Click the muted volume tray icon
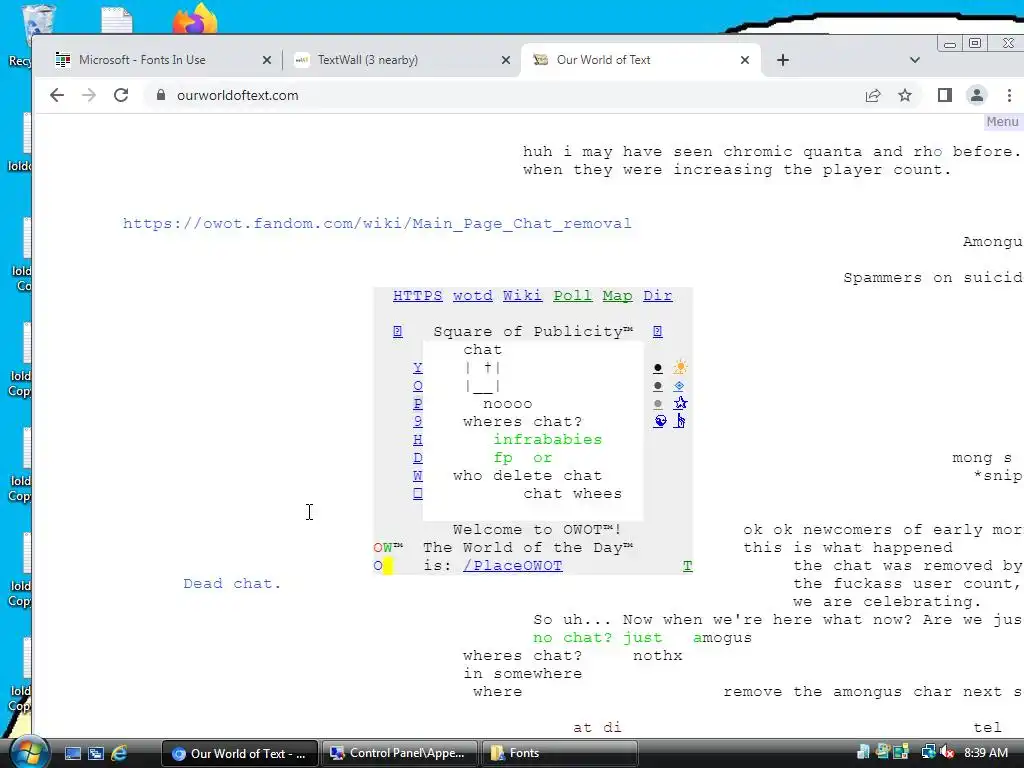 tap(946, 753)
